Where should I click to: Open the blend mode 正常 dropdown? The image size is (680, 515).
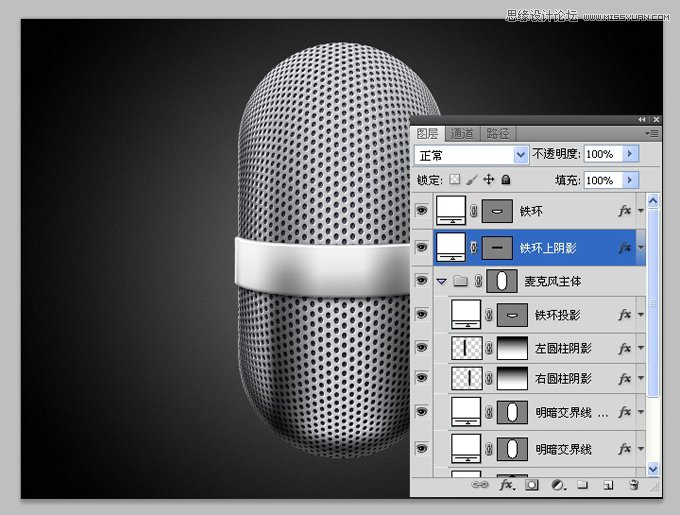520,155
